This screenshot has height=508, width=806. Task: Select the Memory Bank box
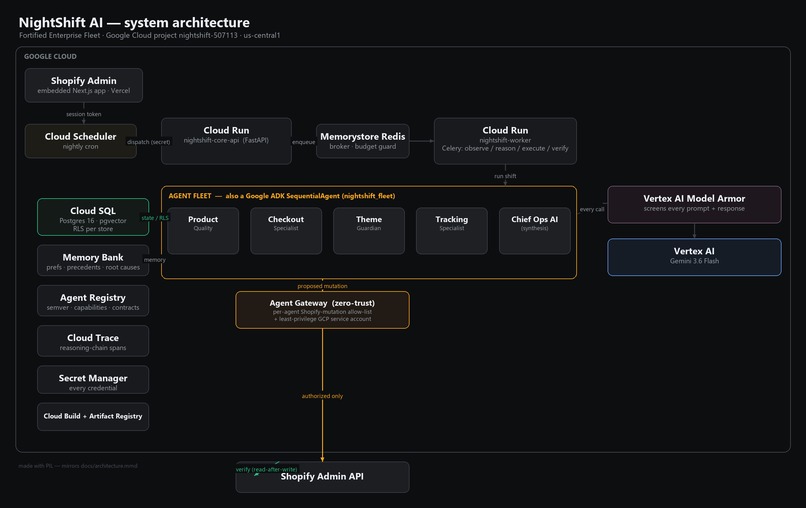[93, 260]
